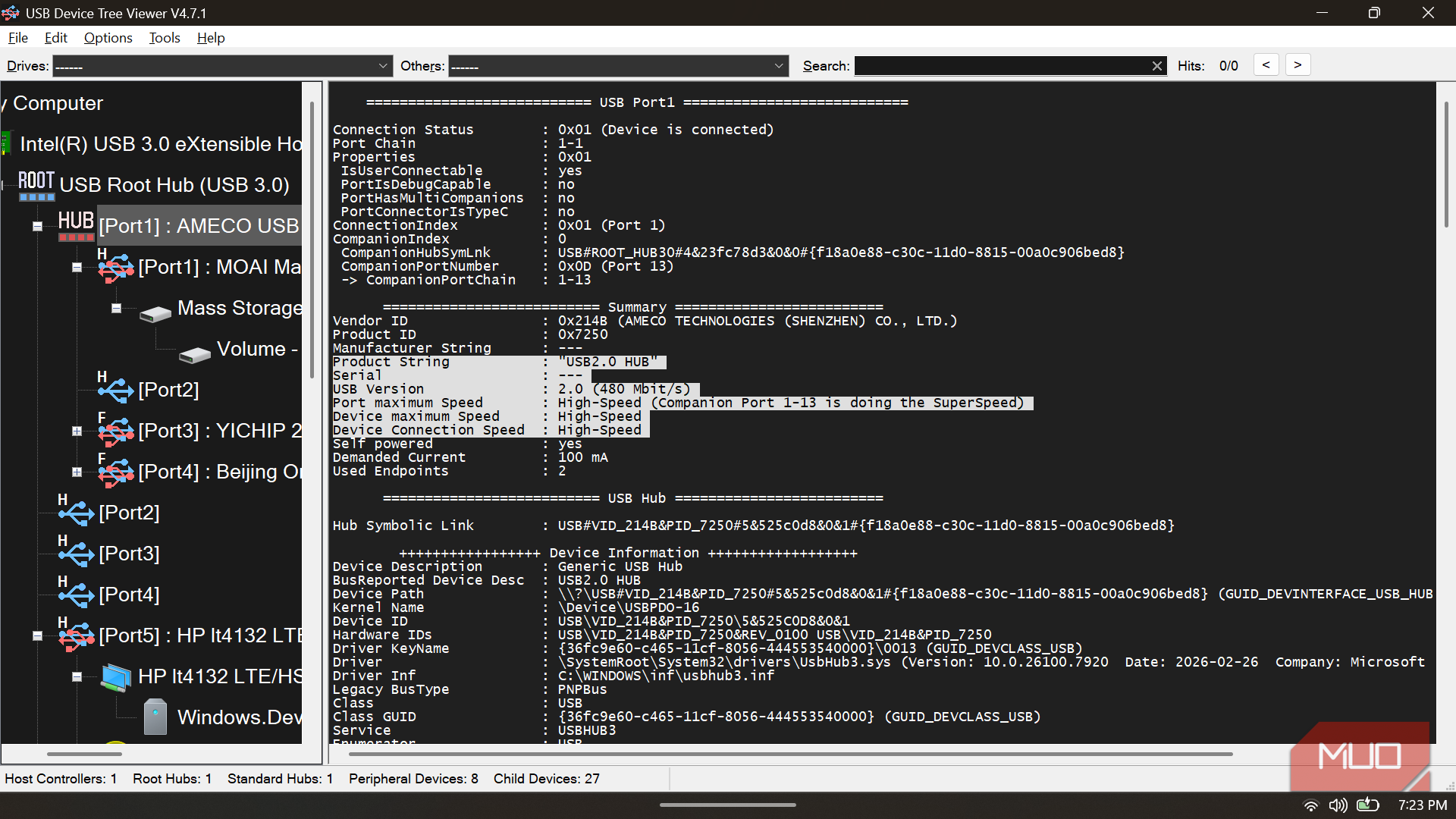Open the Tools menu

click(165, 37)
